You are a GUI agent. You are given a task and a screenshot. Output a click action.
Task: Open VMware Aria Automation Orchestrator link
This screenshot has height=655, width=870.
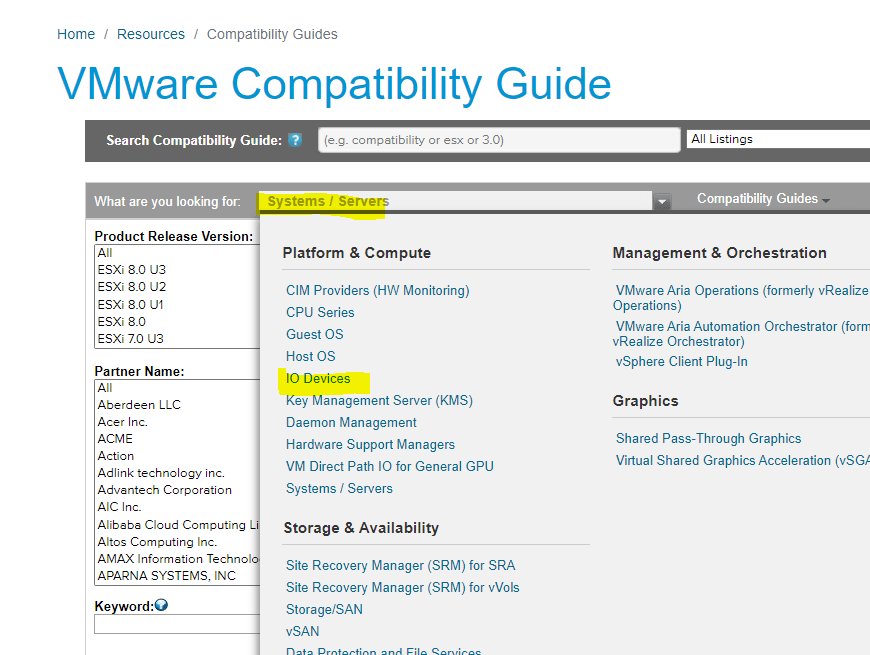pyautogui.click(x=741, y=334)
